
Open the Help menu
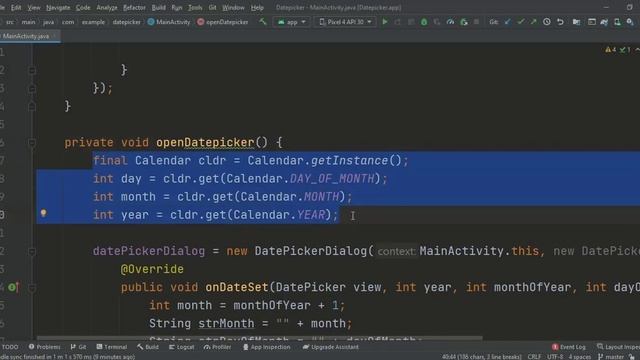[x=257, y=7]
